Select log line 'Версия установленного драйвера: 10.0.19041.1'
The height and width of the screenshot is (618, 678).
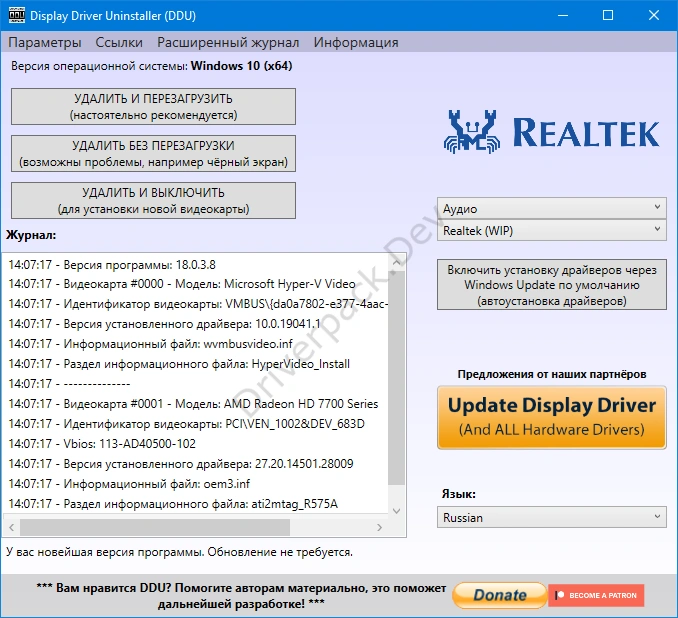164,323
